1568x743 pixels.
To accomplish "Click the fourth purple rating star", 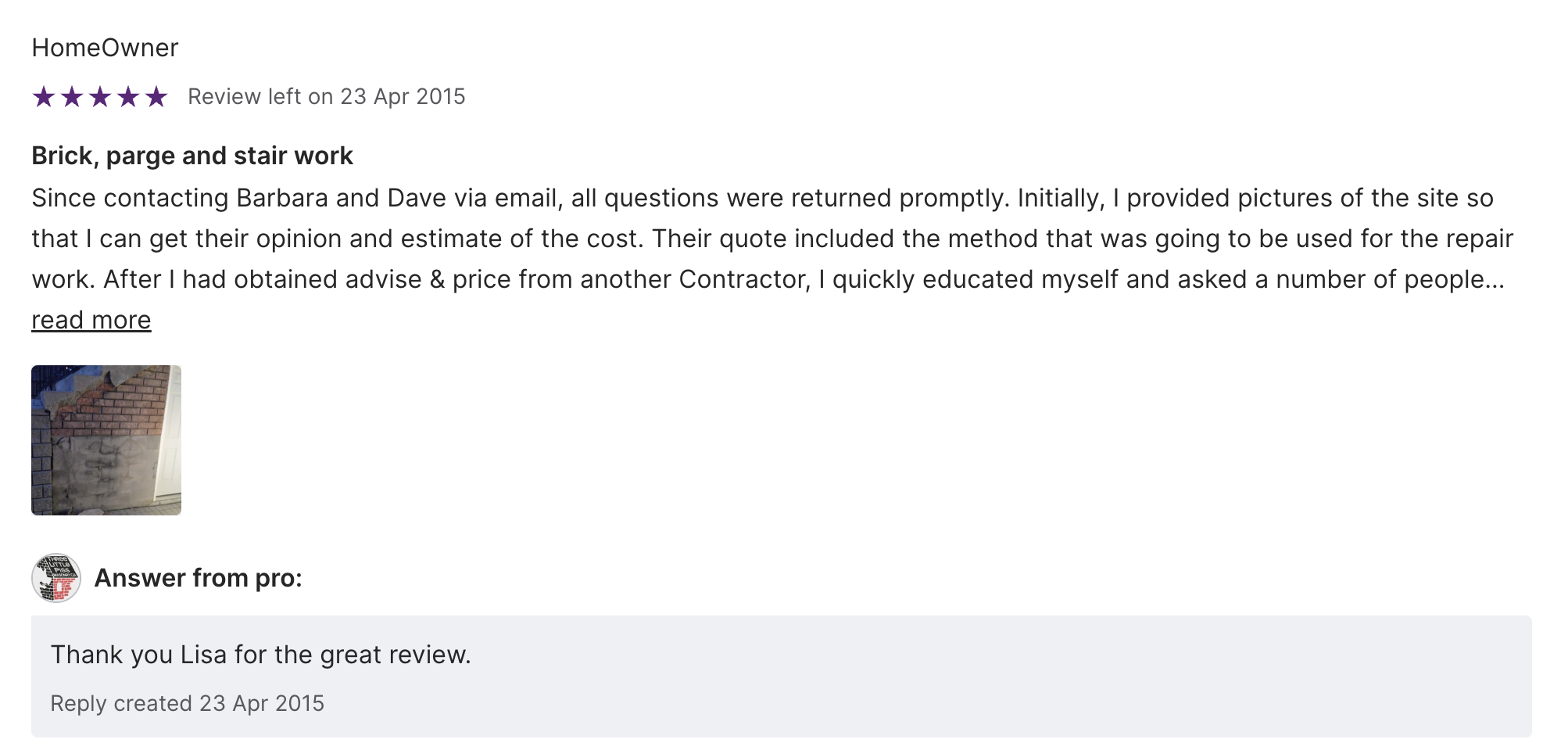I will [x=128, y=97].
